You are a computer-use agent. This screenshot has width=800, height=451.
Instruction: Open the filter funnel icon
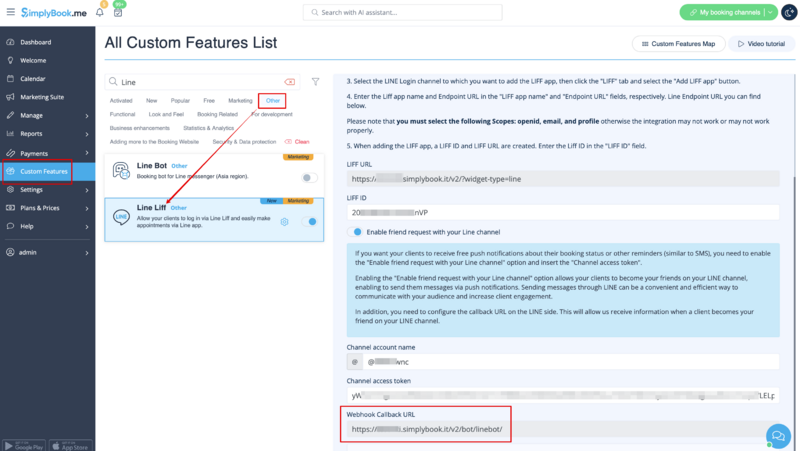point(316,82)
